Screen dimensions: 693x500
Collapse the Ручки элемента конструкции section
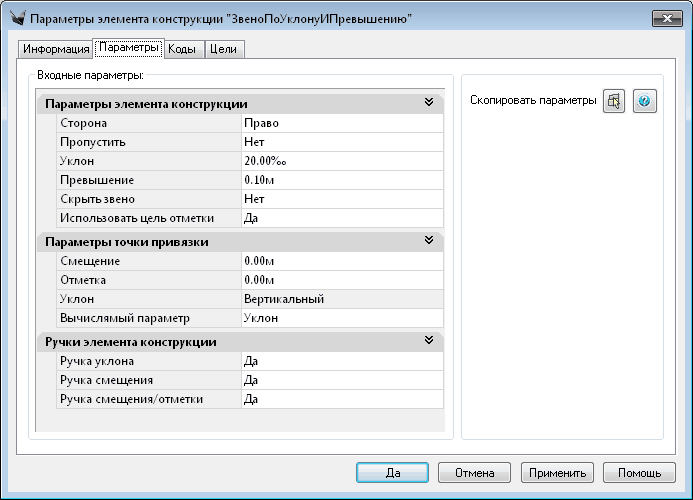click(429, 341)
